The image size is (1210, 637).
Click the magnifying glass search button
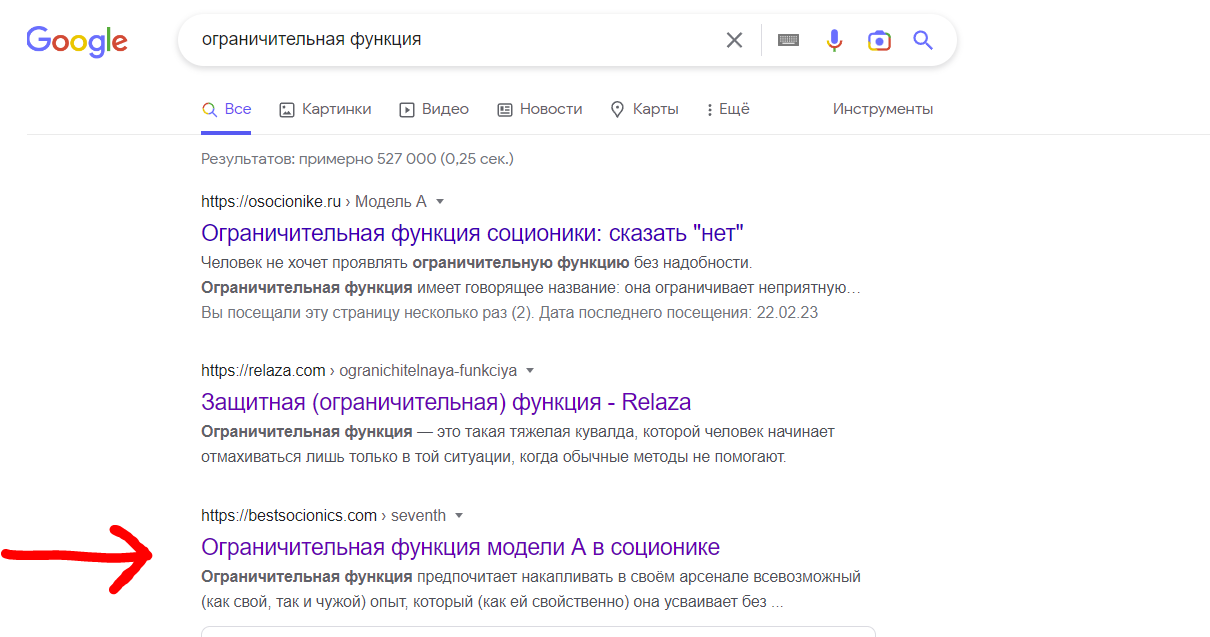pyautogui.click(x=923, y=40)
